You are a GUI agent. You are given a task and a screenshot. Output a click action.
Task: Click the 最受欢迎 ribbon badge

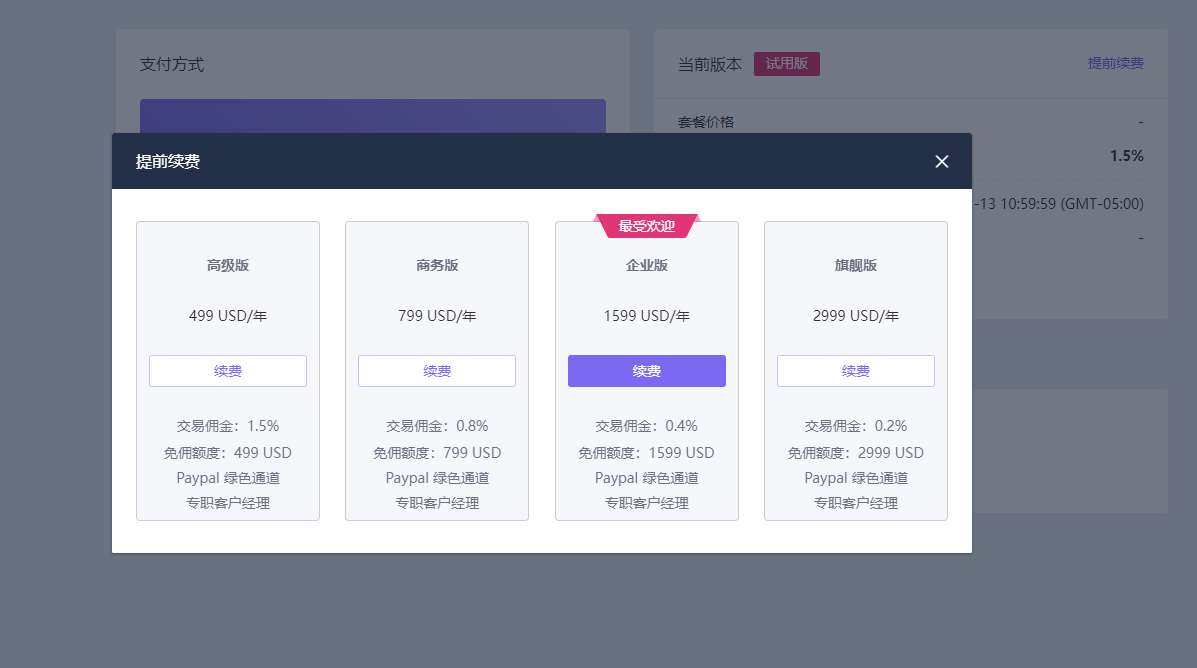[647, 226]
